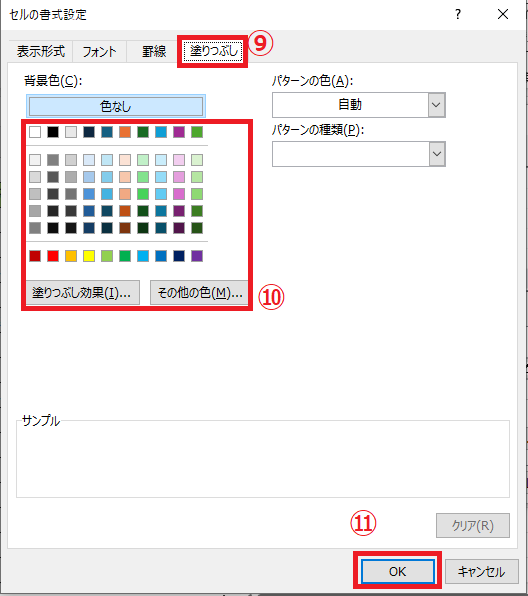Open the 自動 pattern color combo box

click(358, 105)
